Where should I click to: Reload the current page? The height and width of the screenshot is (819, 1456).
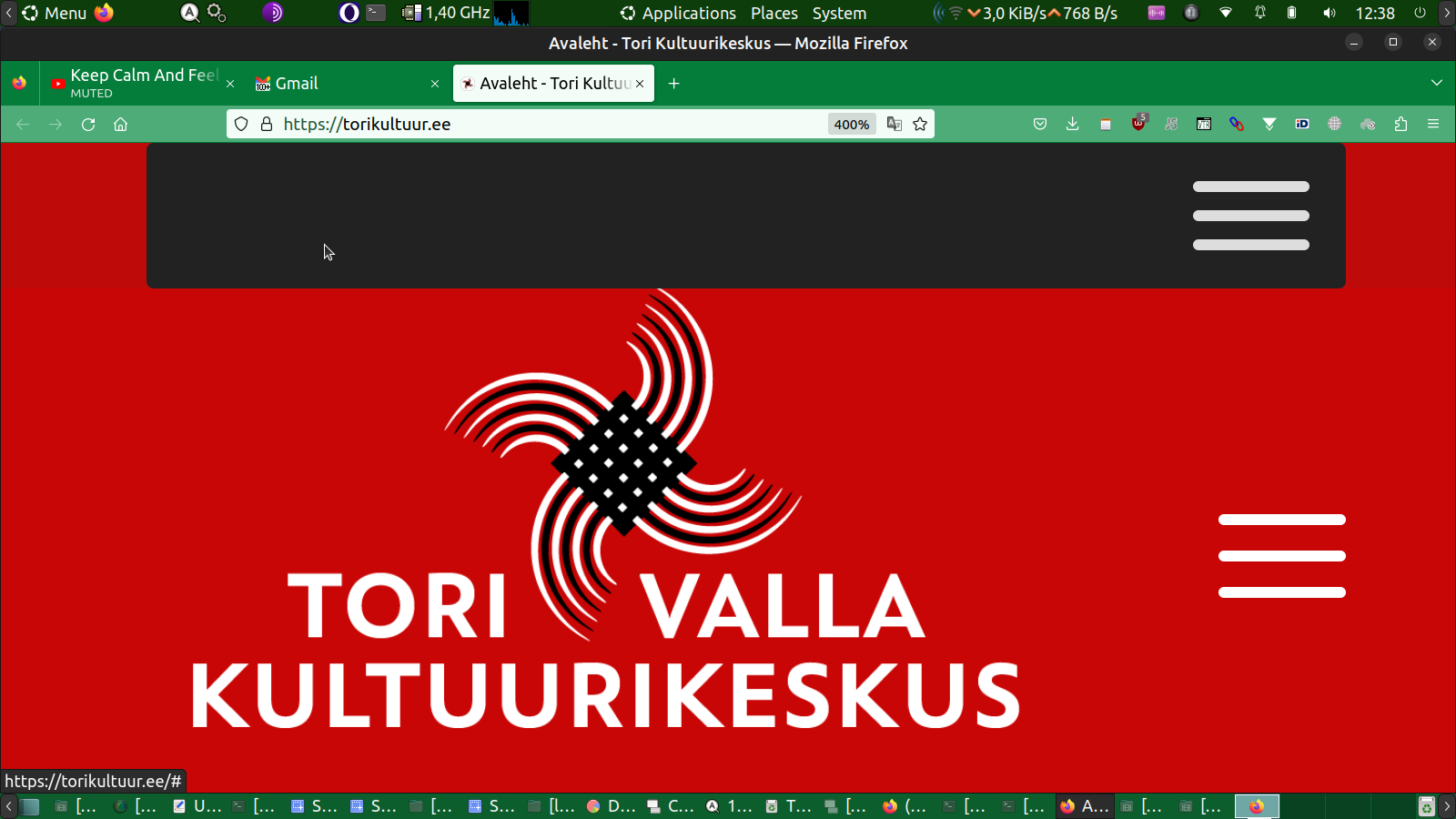pos(88,125)
